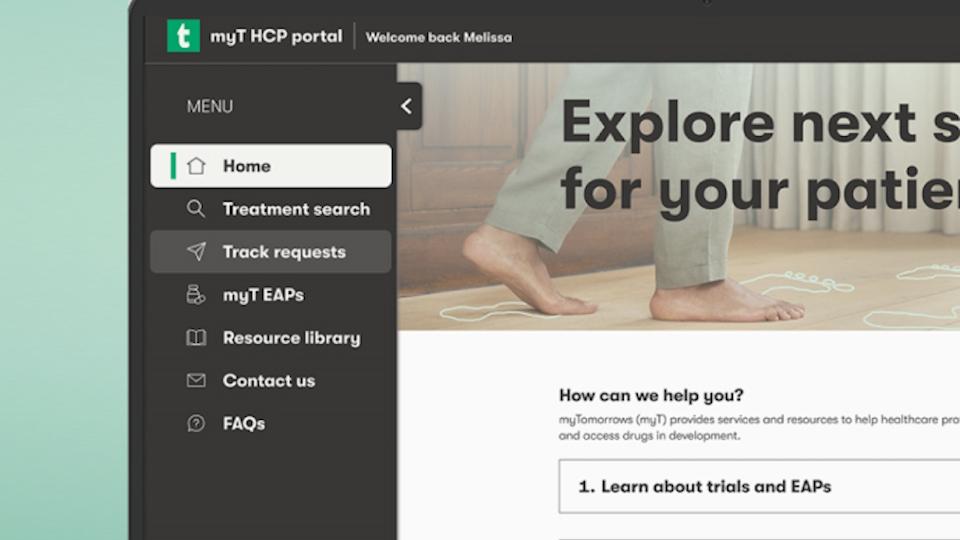The width and height of the screenshot is (960, 540).
Task: Click the paper plane icon for Track requests
Action: pos(196,252)
